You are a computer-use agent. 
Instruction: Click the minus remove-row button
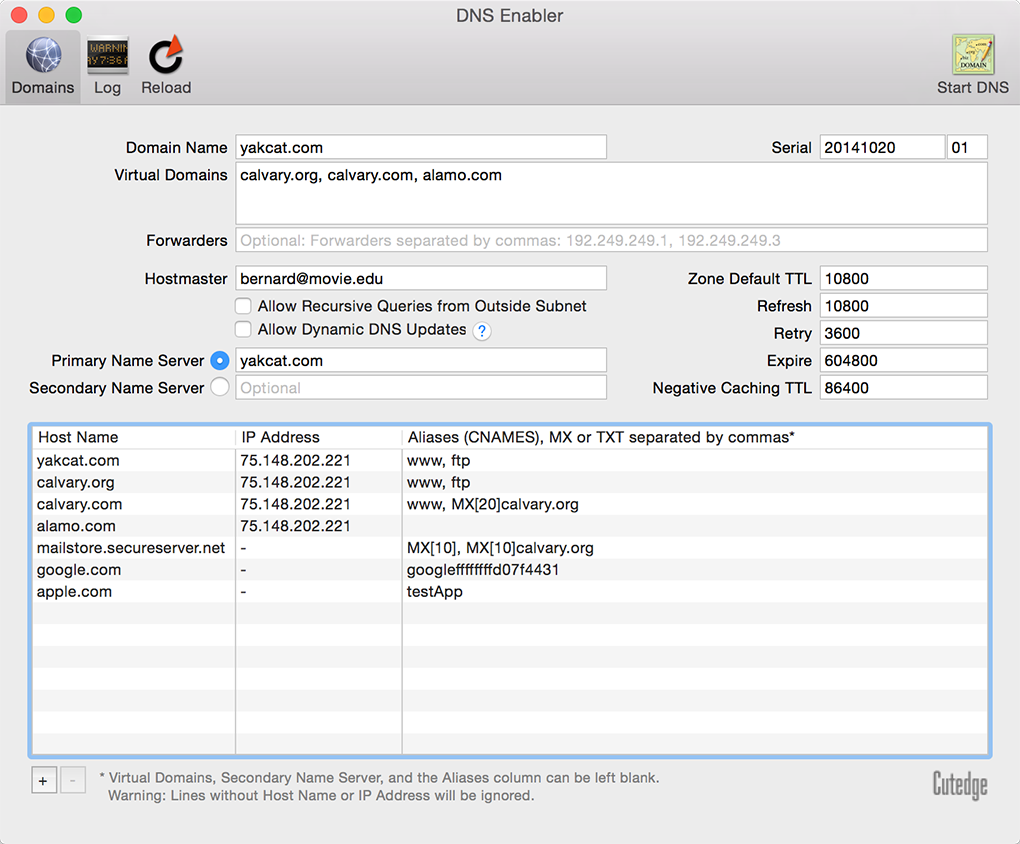click(73, 780)
